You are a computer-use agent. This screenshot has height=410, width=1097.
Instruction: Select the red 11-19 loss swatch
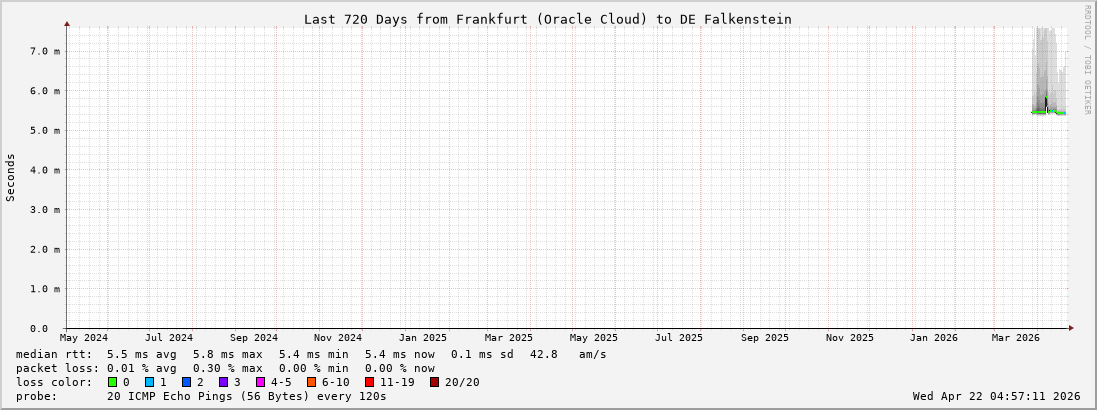(370, 382)
